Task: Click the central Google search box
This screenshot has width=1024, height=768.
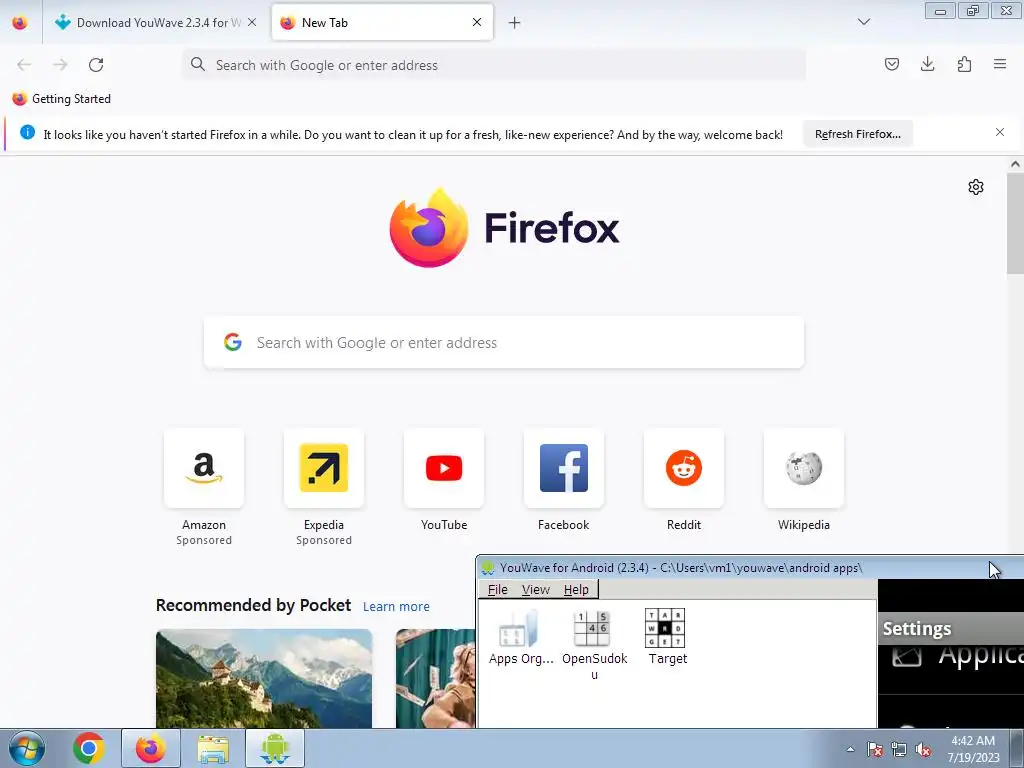Action: (x=504, y=343)
